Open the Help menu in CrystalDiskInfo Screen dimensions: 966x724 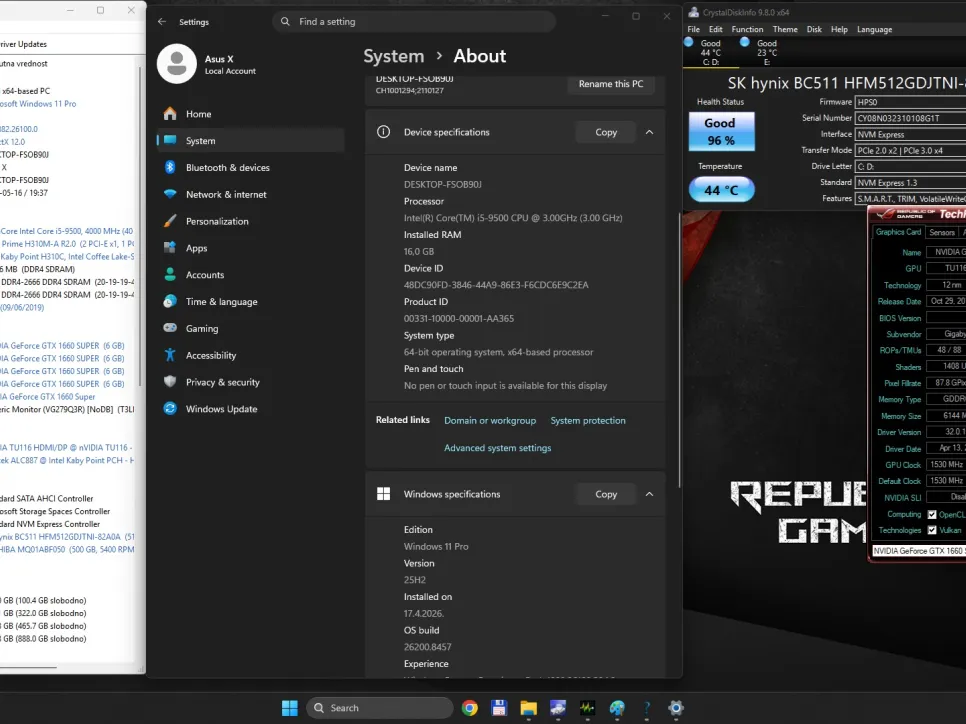click(839, 29)
